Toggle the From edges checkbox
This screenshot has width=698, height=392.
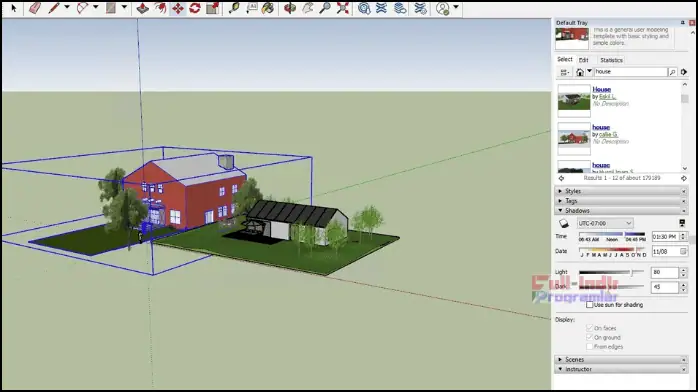589,347
